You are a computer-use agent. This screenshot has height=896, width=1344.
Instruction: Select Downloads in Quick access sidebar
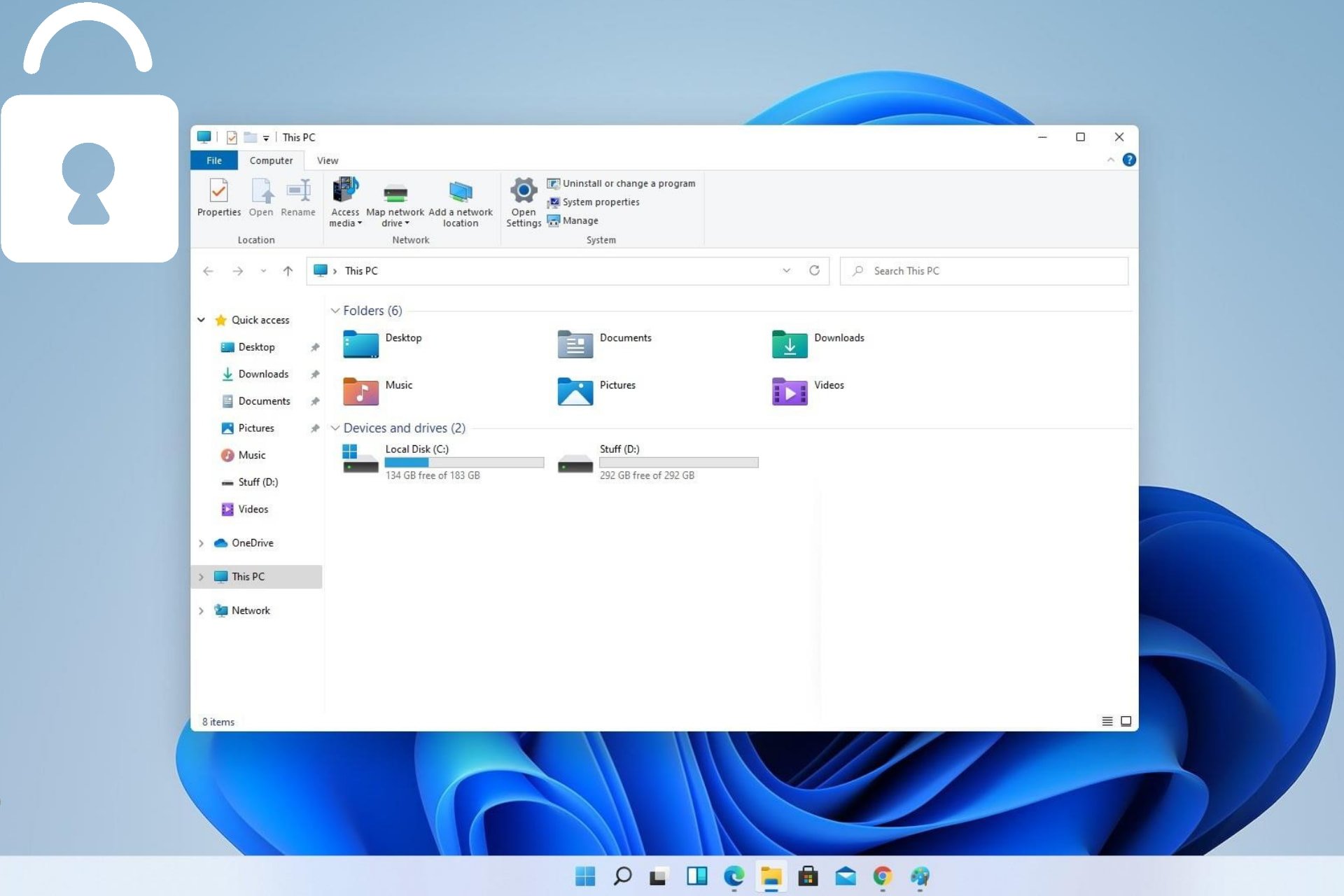click(263, 374)
